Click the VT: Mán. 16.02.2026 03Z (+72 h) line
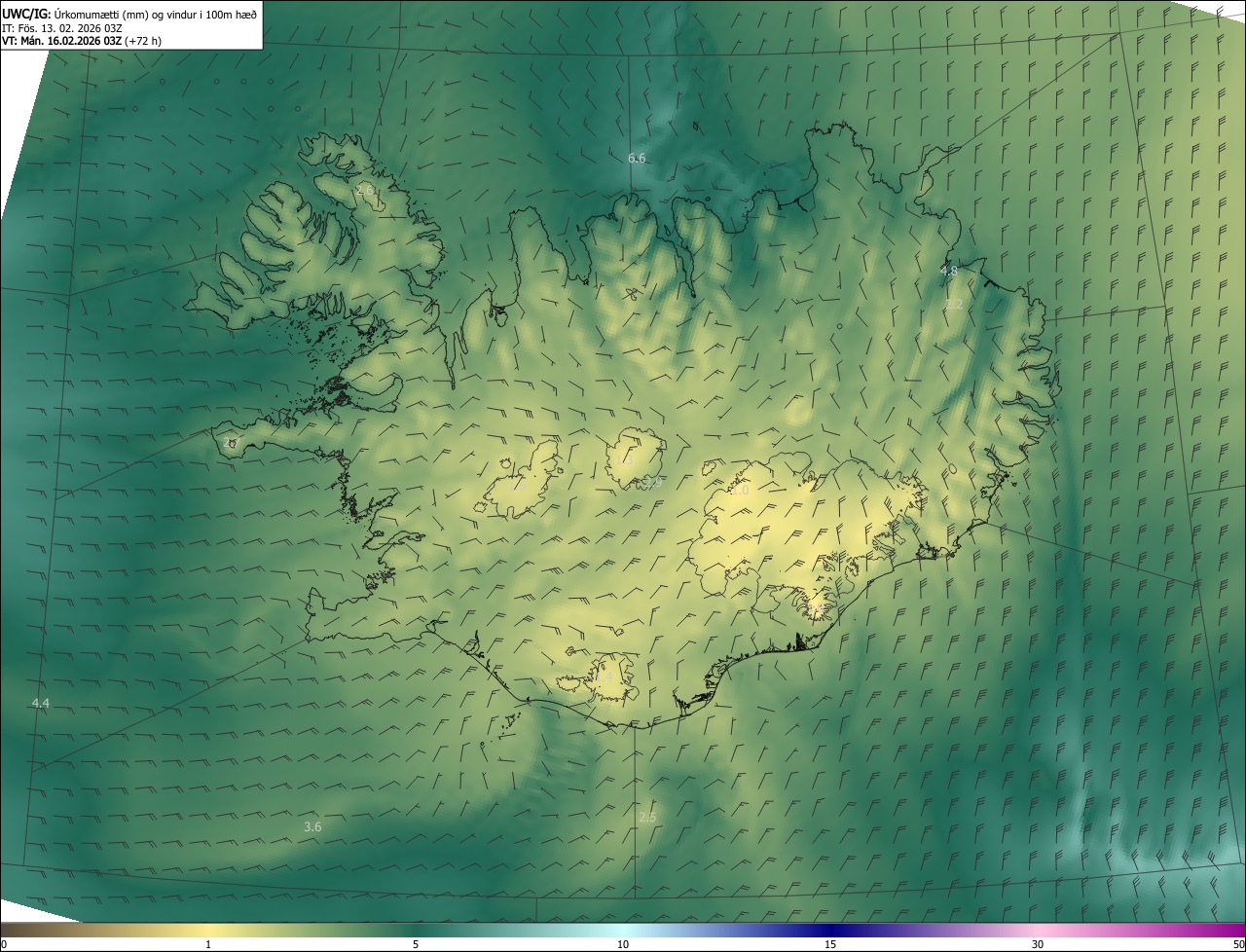Viewport: 1246px width, 952px height. click(83, 42)
